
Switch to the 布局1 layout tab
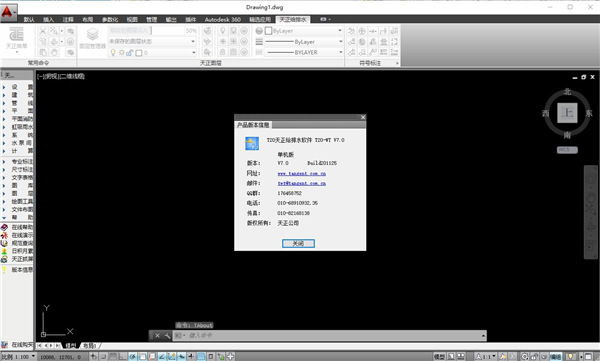click(x=90, y=346)
